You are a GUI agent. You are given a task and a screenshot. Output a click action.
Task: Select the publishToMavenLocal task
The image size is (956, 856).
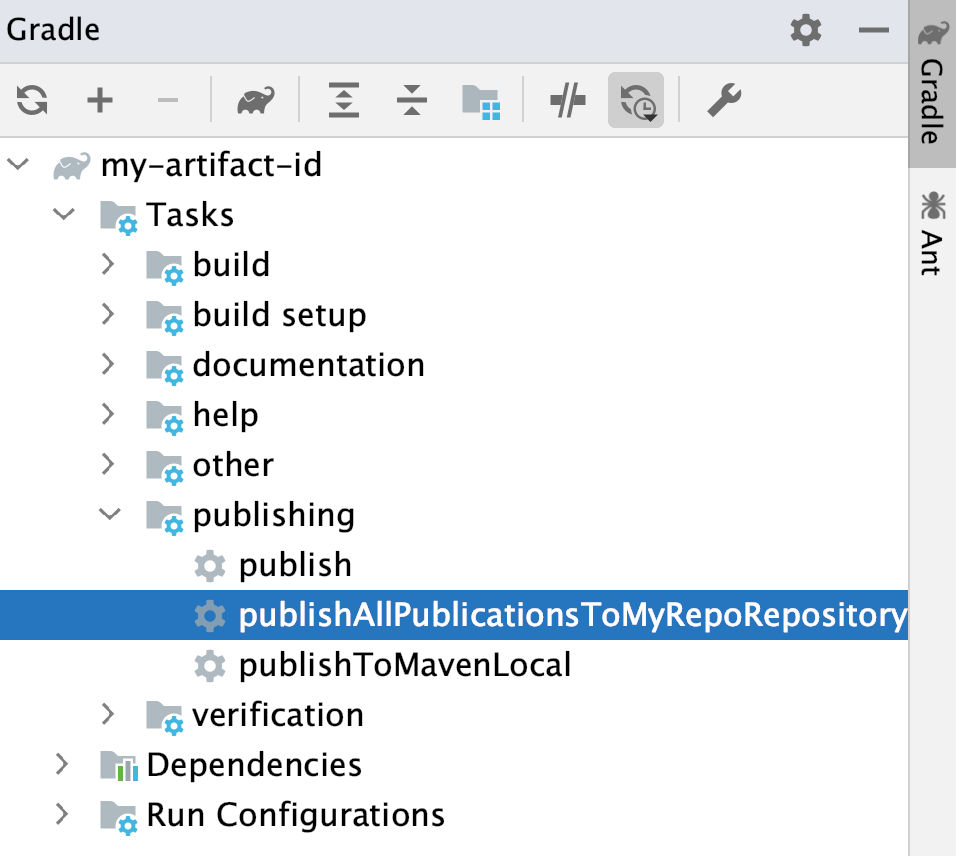click(x=405, y=665)
